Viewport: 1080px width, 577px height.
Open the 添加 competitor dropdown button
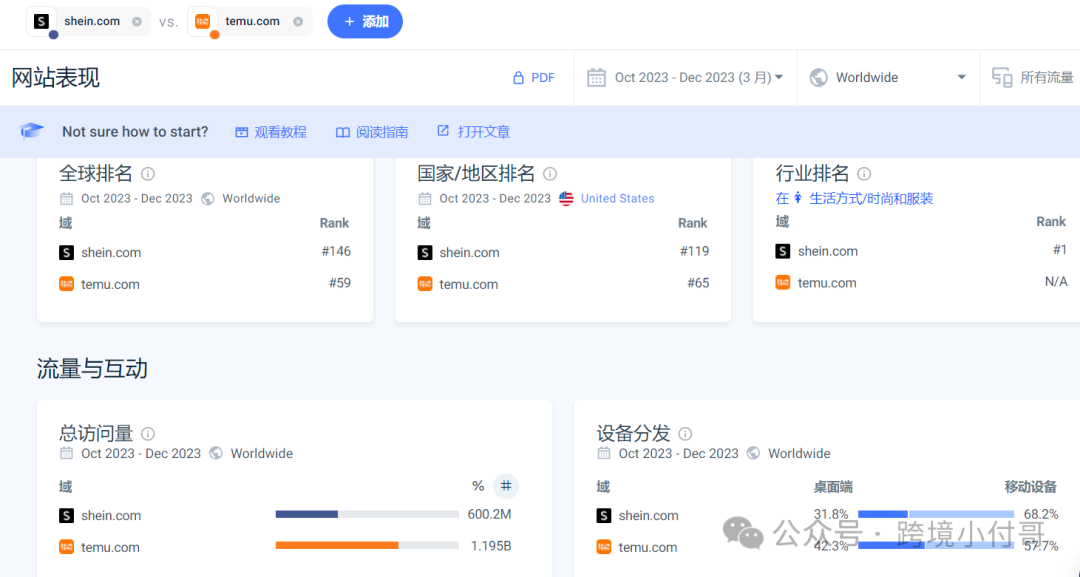[364, 21]
